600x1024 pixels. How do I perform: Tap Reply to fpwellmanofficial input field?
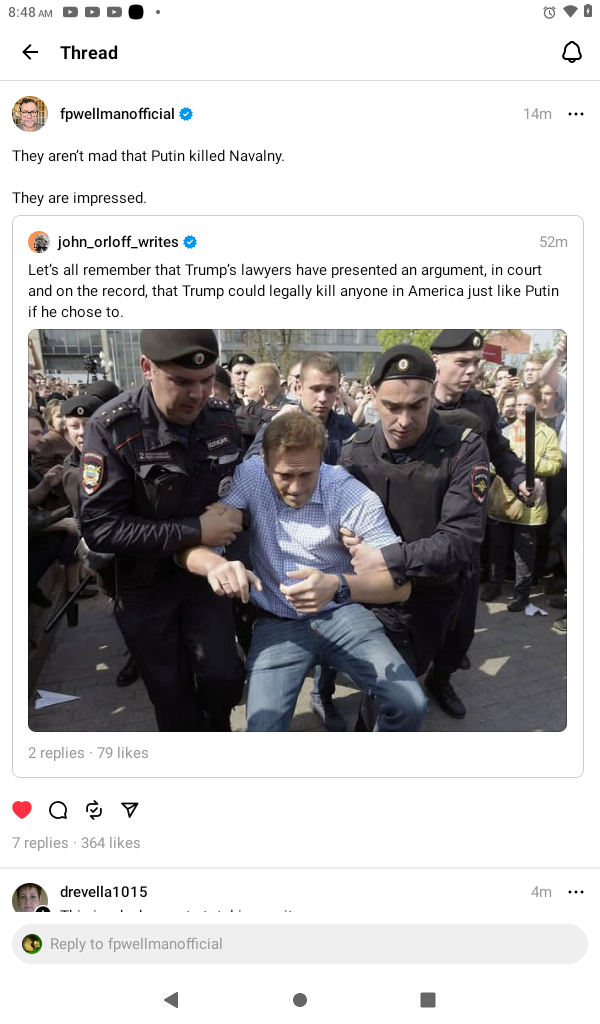pos(300,944)
